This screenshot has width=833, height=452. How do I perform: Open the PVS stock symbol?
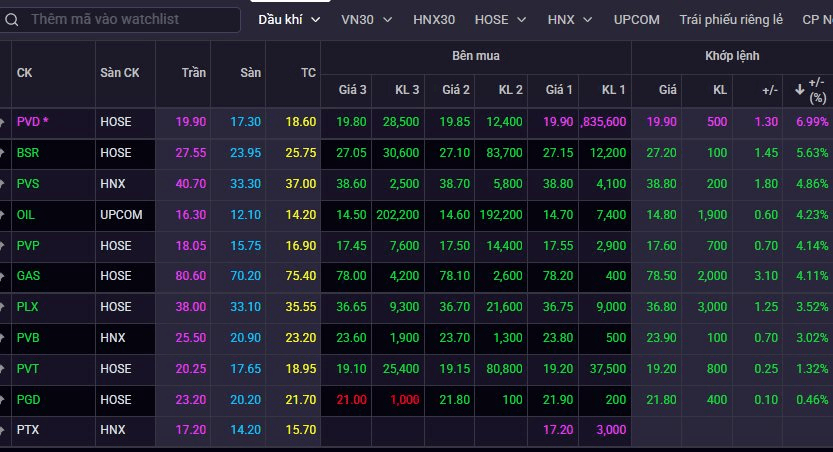pyautogui.click(x=28, y=184)
